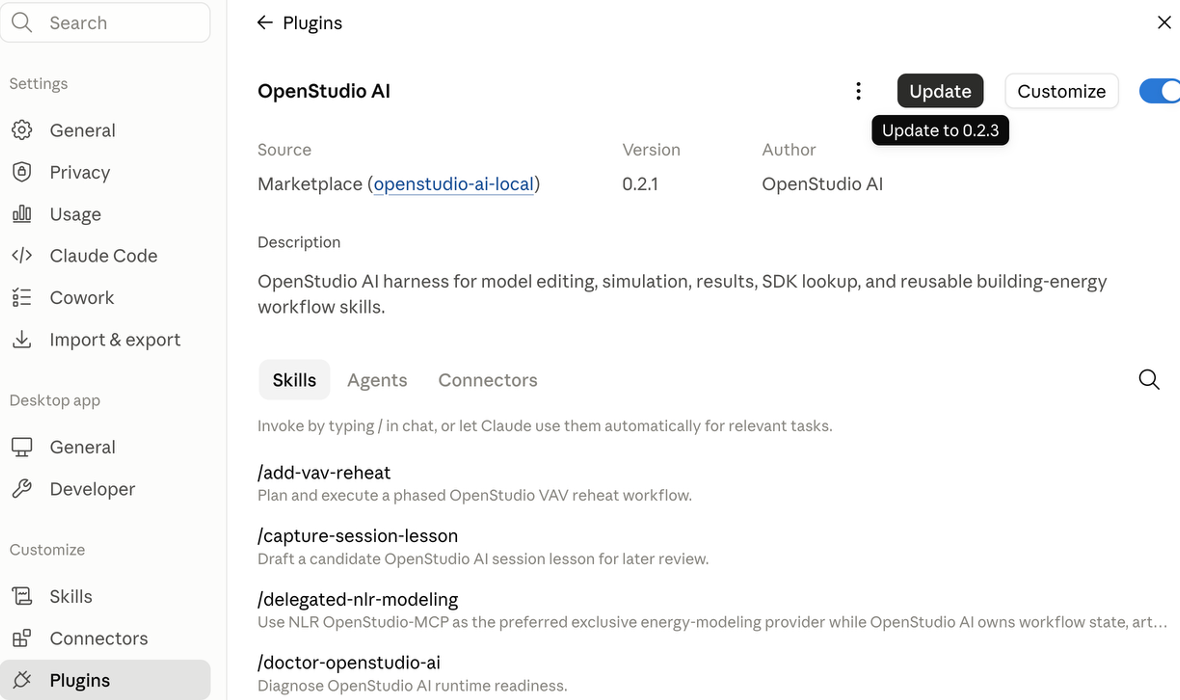Focus the Search input field
Viewport: 1180px width, 700px height.
pyautogui.click(x=105, y=23)
